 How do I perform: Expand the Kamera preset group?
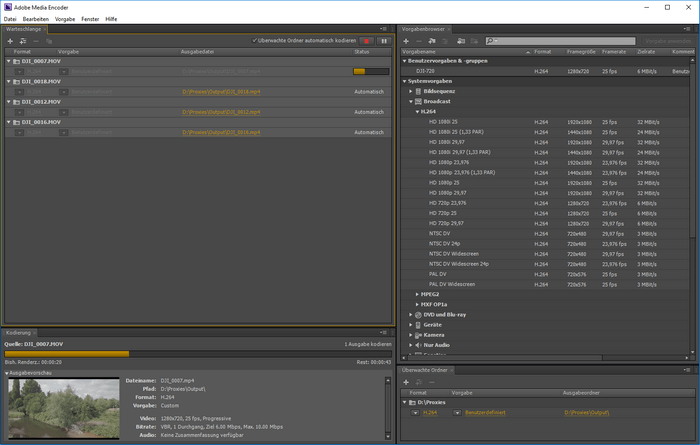[x=411, y=335]
